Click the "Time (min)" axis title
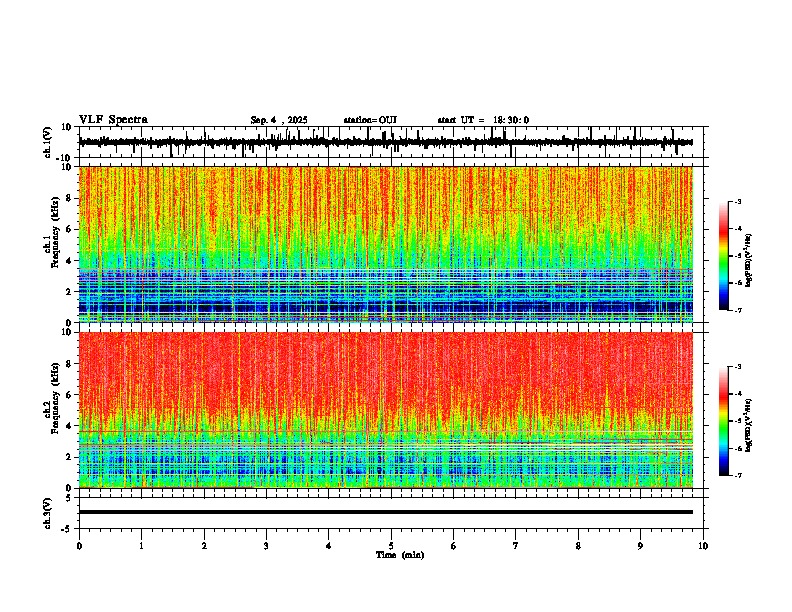This screenshot has width=792, height=612. pyautogui.click(x=400, y=555)
